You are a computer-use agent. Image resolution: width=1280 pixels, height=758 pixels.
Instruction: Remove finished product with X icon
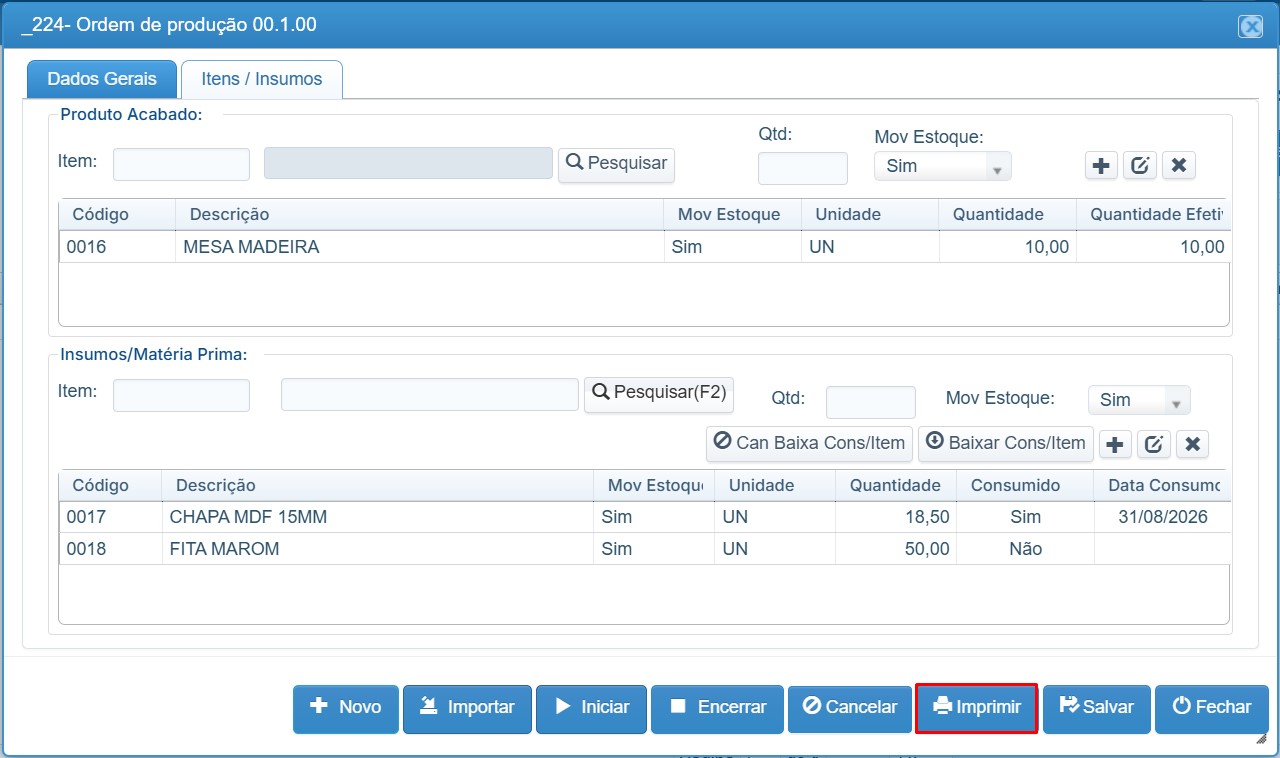click(1179, 166)
